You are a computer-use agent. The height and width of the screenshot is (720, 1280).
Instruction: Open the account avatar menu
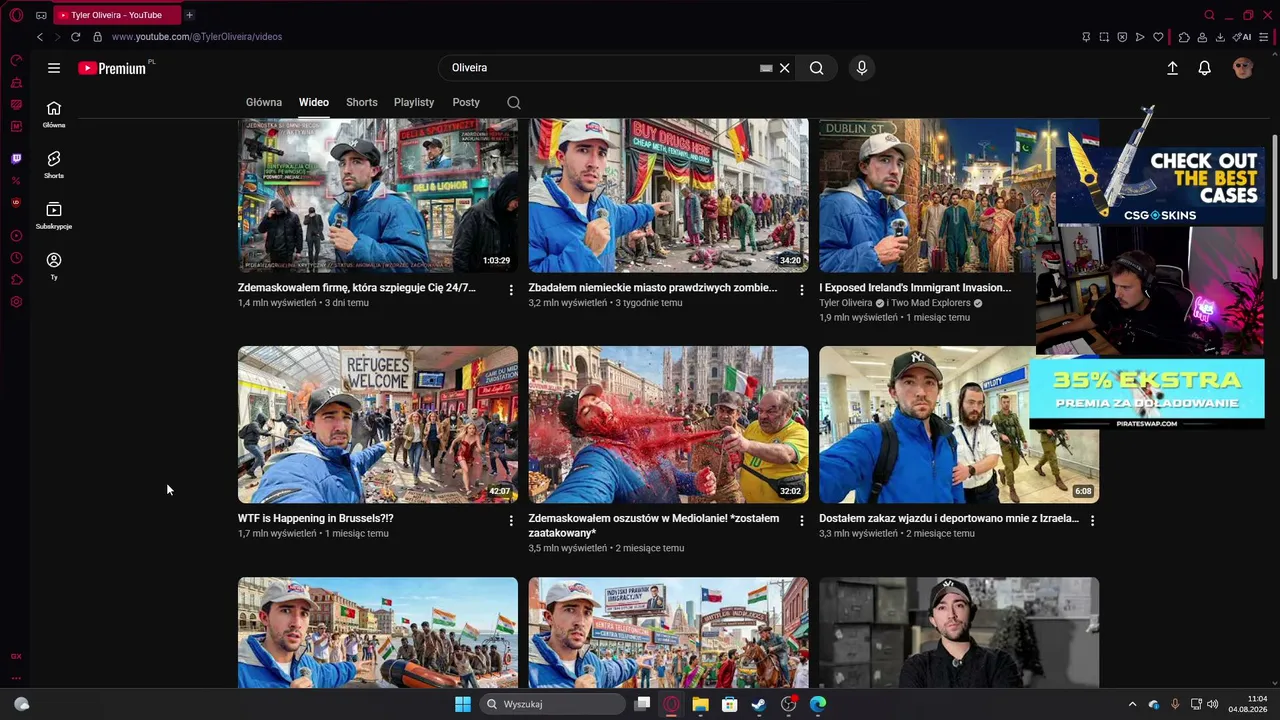1243,68
